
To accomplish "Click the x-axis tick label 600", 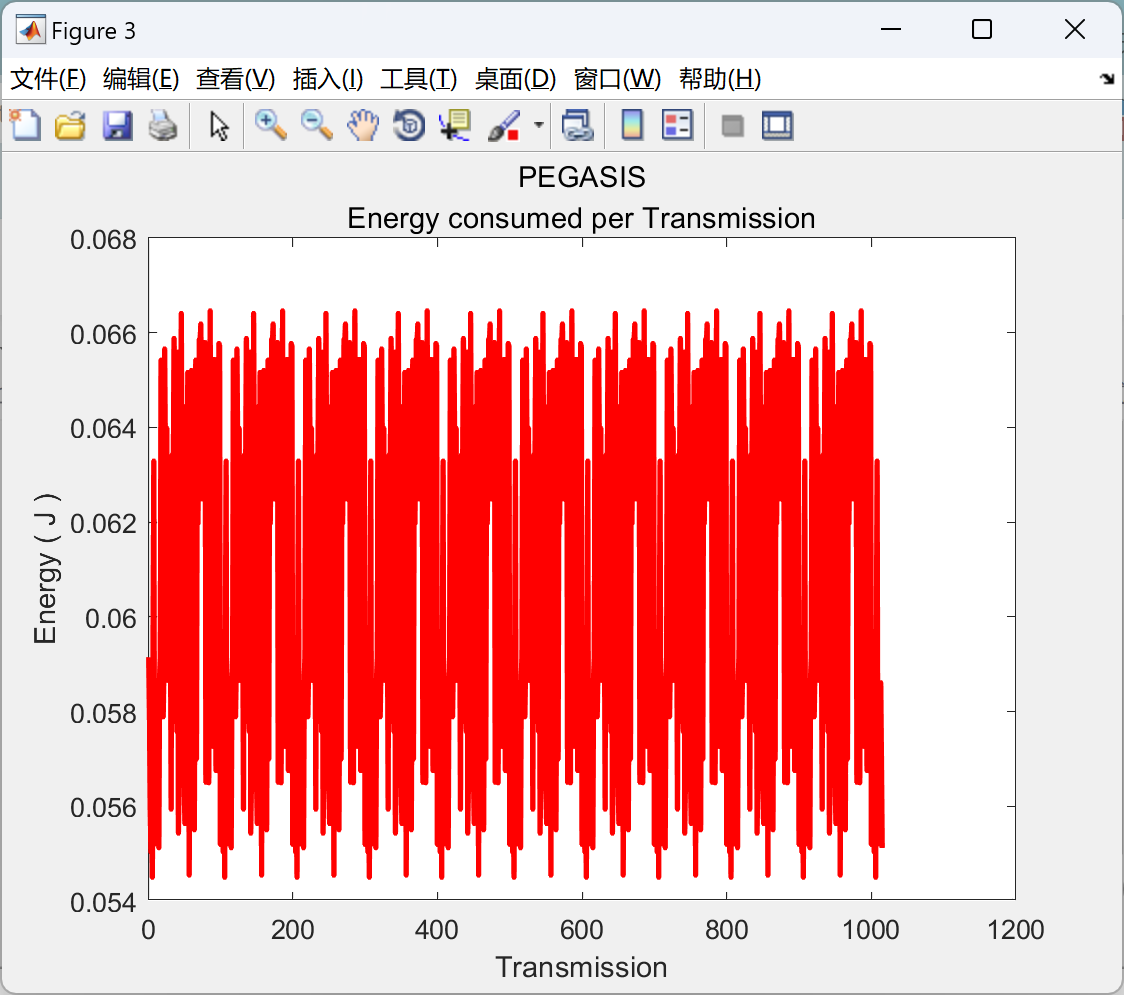I will click(581, 930).
